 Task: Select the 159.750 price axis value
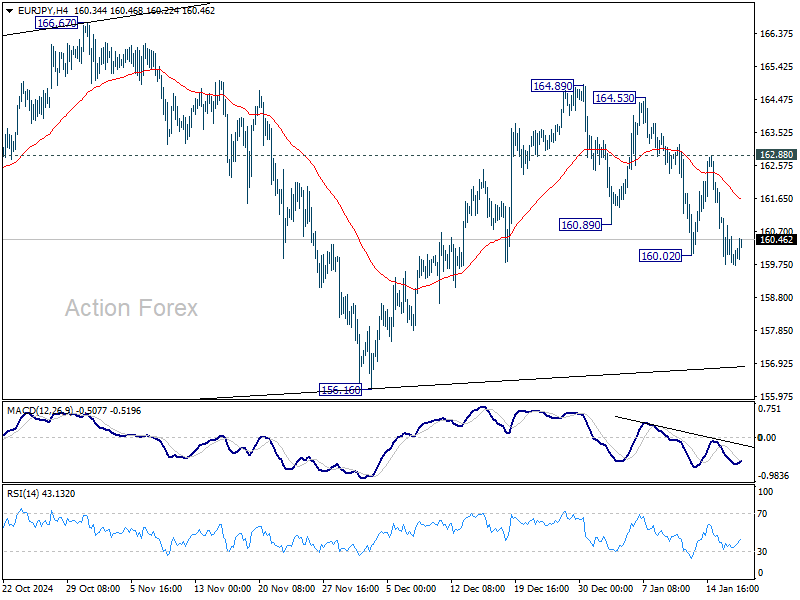click(777, 264)
